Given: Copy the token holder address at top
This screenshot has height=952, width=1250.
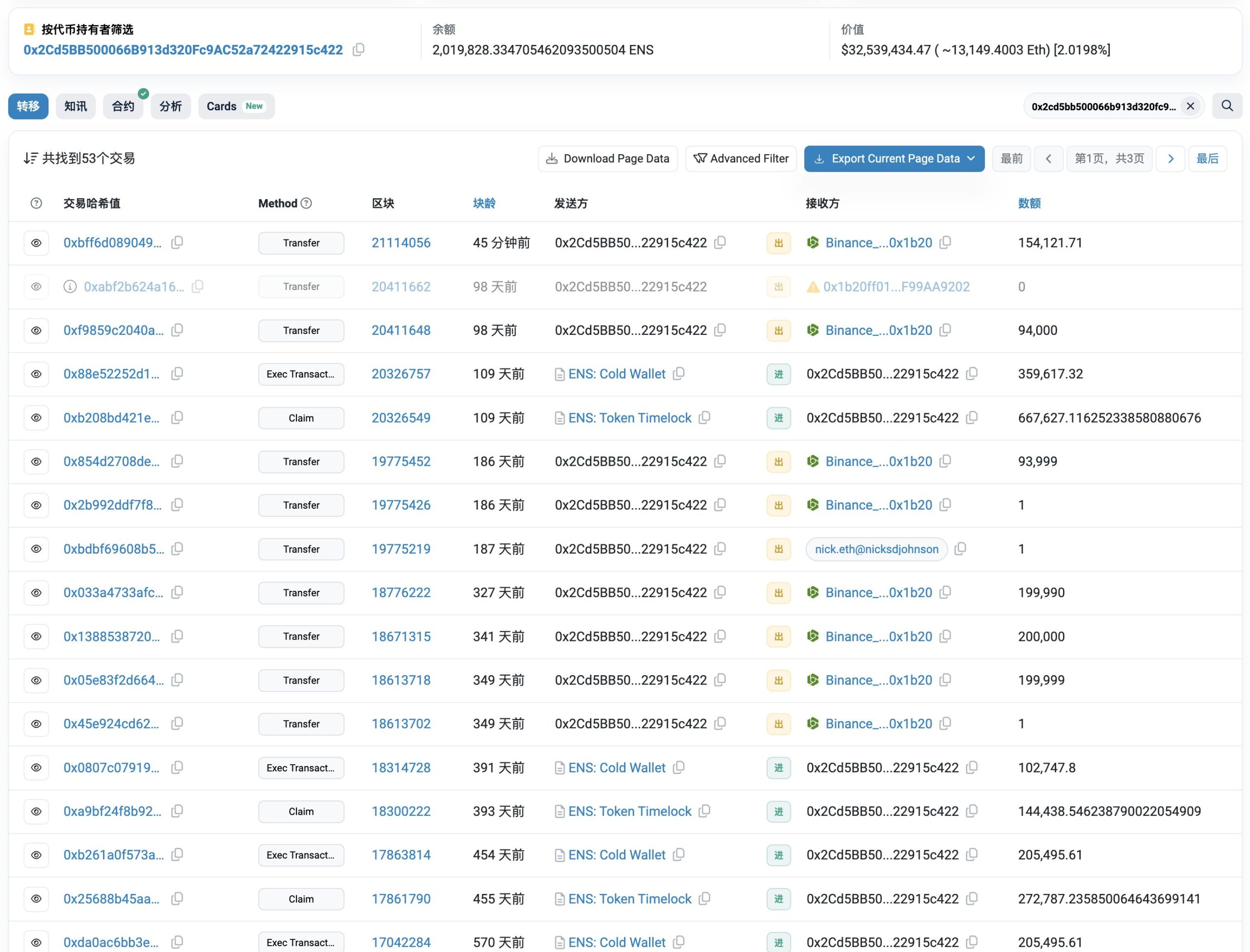Looking at the screenshot, I should pos(358,50).
